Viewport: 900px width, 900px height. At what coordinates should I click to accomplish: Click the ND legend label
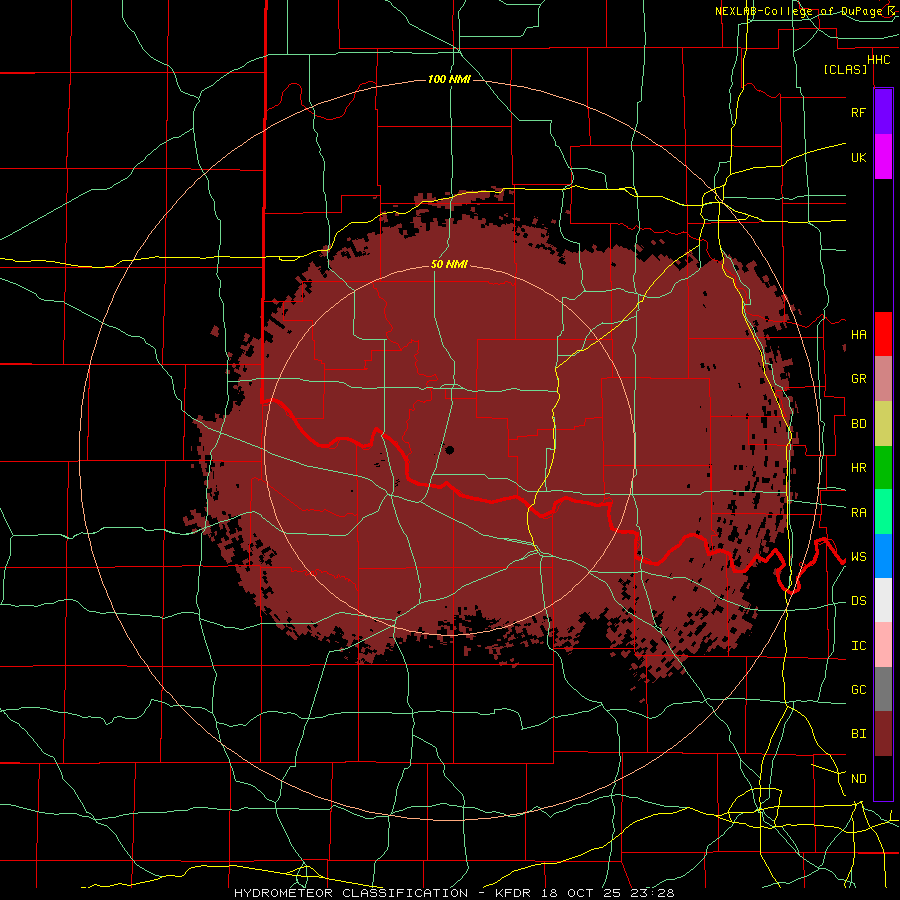[x=858, y=779]
